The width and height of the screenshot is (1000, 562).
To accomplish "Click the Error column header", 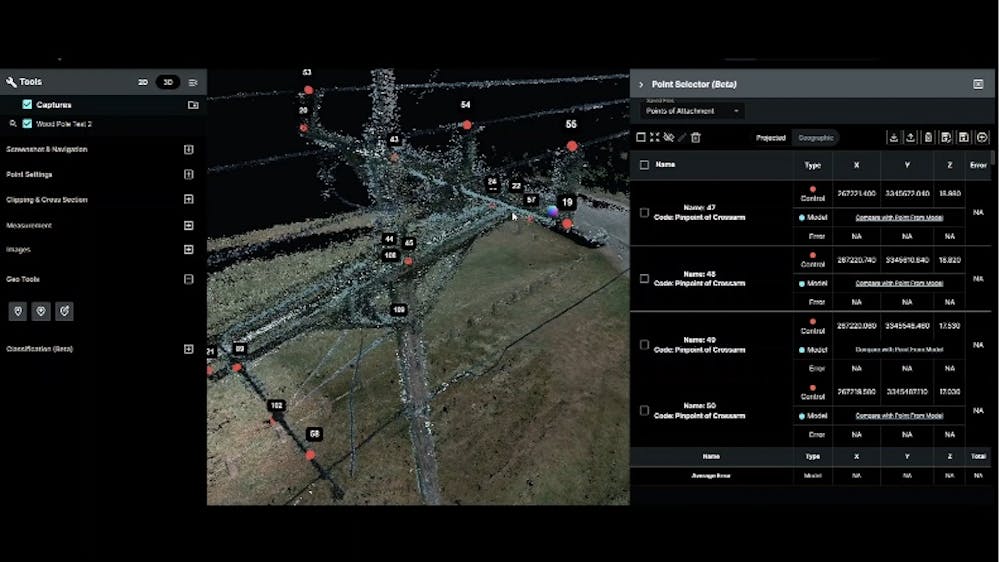I will coord(978,165).
